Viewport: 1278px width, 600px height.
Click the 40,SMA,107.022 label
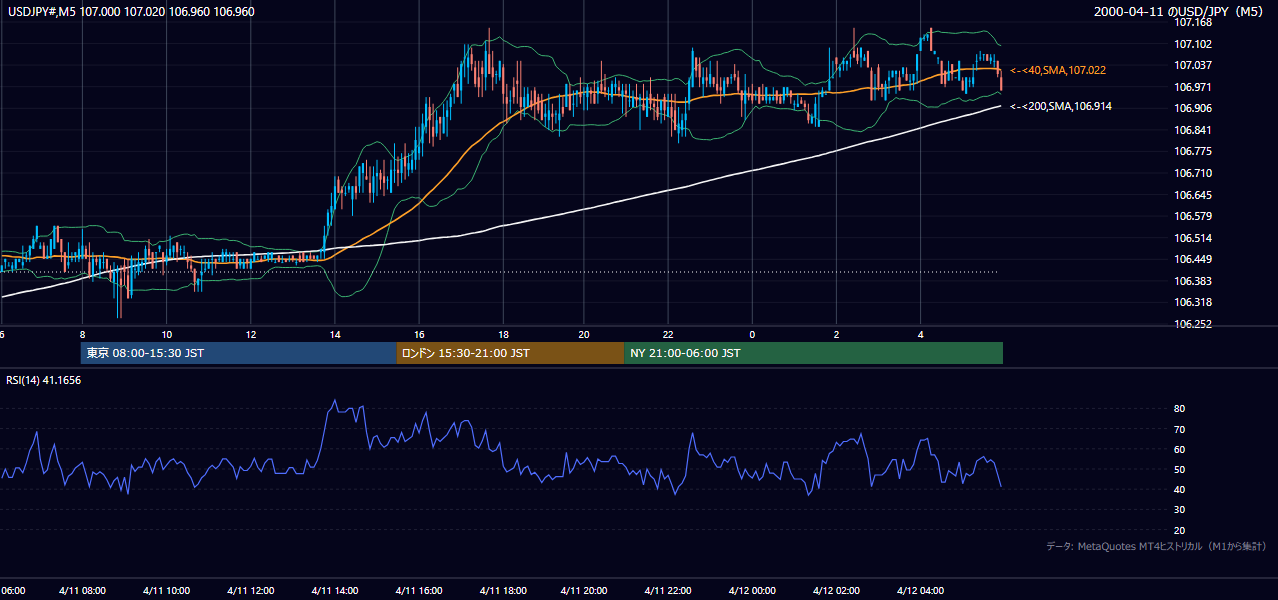click(x=1057, y=70)
